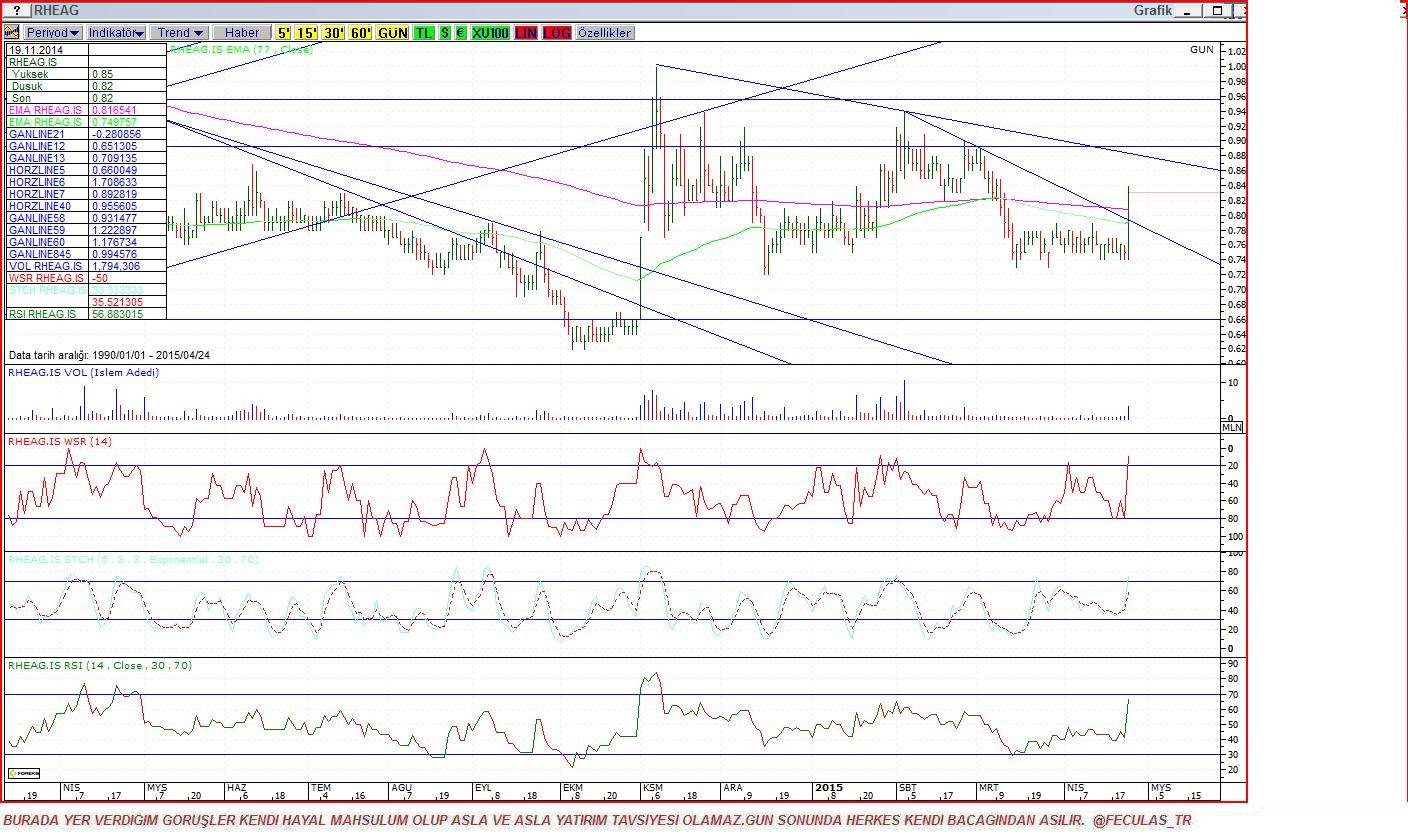
Task: Maximize the Grafik chart window
Action: click(1217, 11)
